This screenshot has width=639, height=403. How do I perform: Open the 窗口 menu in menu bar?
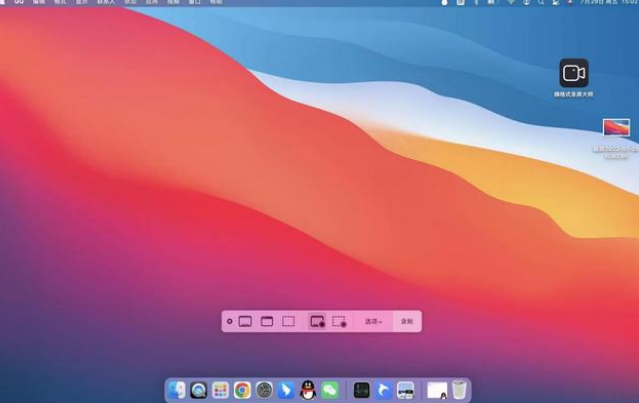pyautogui.click(x=194, y=3)
